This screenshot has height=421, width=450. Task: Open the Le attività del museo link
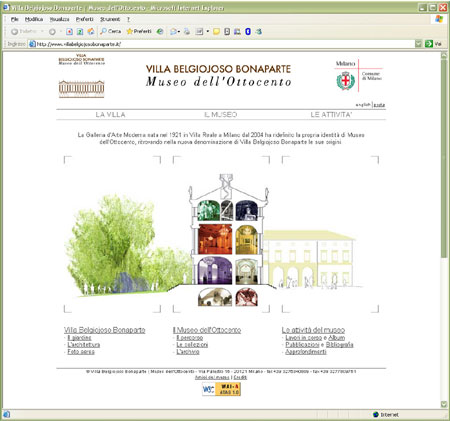pyautogui.click(x=313, y=330)
